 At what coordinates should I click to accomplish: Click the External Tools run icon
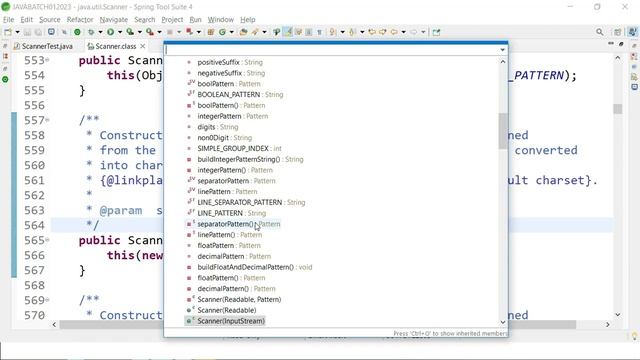coord(150,32)
